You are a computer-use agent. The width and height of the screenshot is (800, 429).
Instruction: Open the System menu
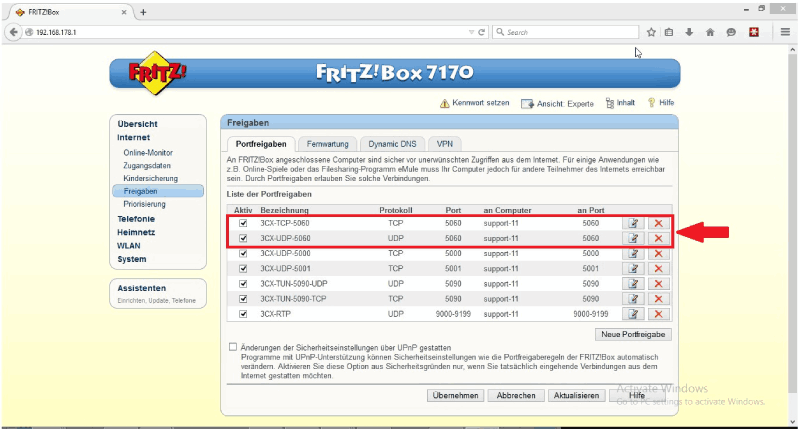[132, 259]
